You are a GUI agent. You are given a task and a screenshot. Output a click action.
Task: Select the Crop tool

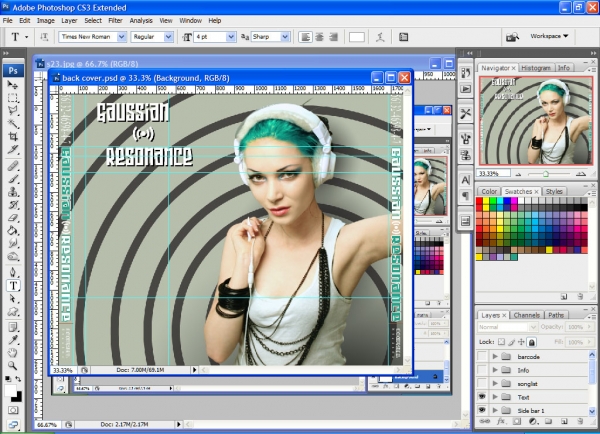pyautogui.click(x=13, y=136)
